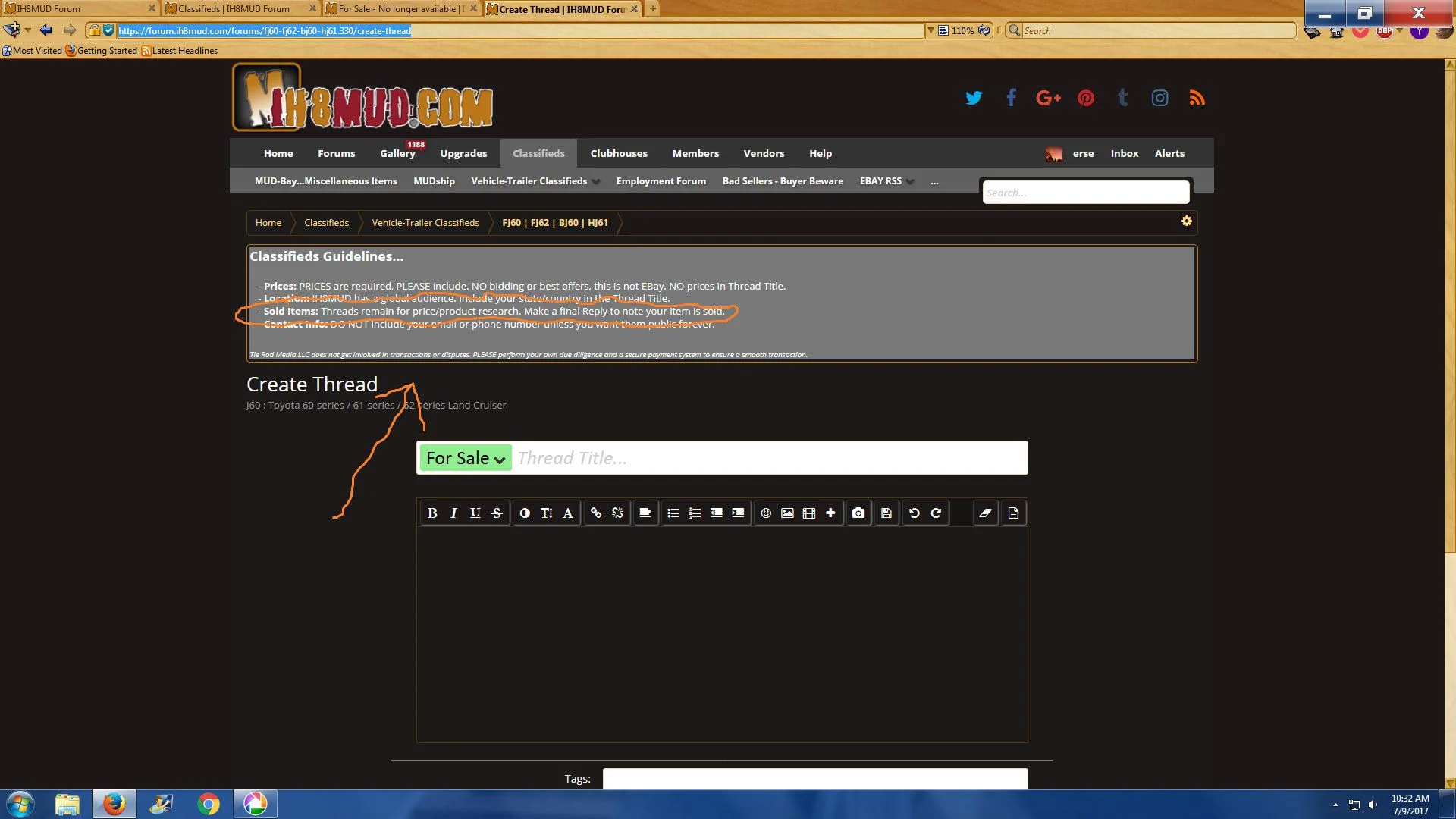Click the insert link icon
The width and height of the screenshot is (1456, 819).
click(596, 513)
